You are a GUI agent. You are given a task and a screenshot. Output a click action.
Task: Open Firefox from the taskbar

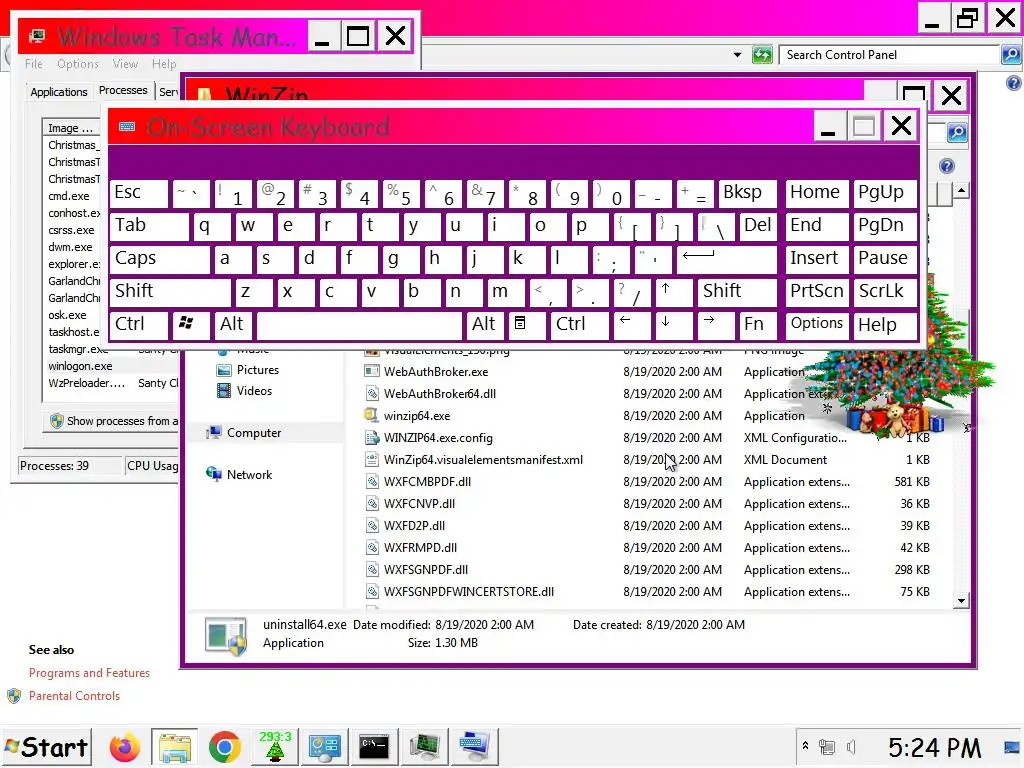click(x=124, y=747)
